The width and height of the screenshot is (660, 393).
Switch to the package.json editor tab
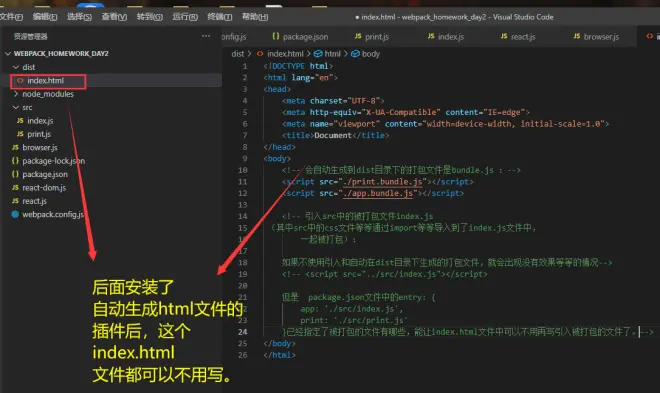300,37
